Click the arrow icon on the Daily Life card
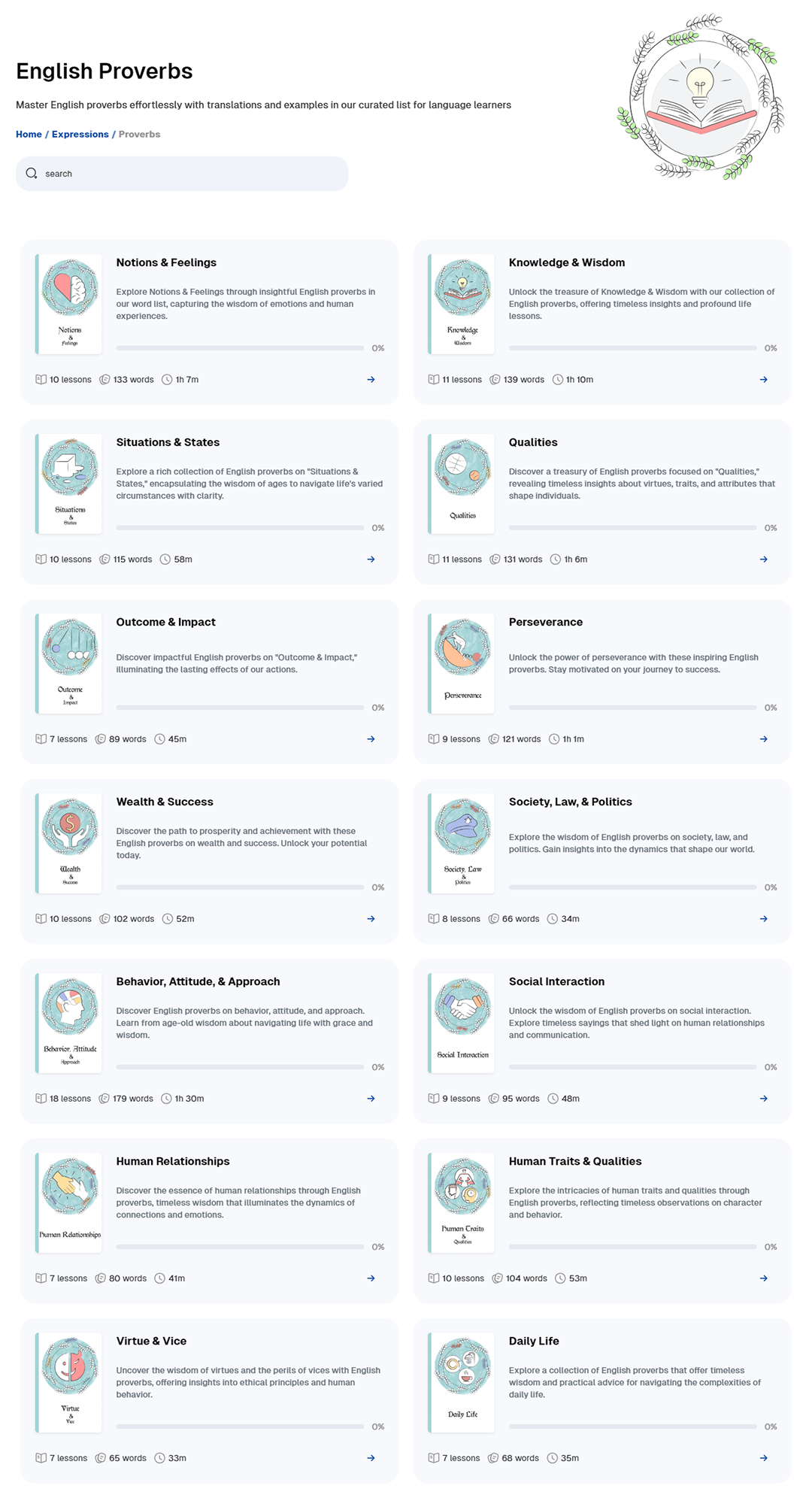Viewport: 812px width, 1504px height. (x=763, y=1458)
